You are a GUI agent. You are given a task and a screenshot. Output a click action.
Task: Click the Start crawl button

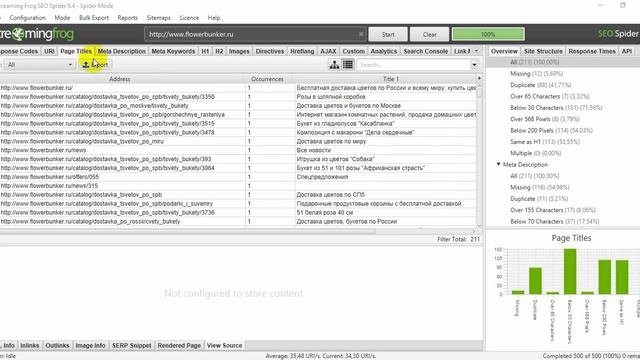pyautogui.click(x=388, y=34)
